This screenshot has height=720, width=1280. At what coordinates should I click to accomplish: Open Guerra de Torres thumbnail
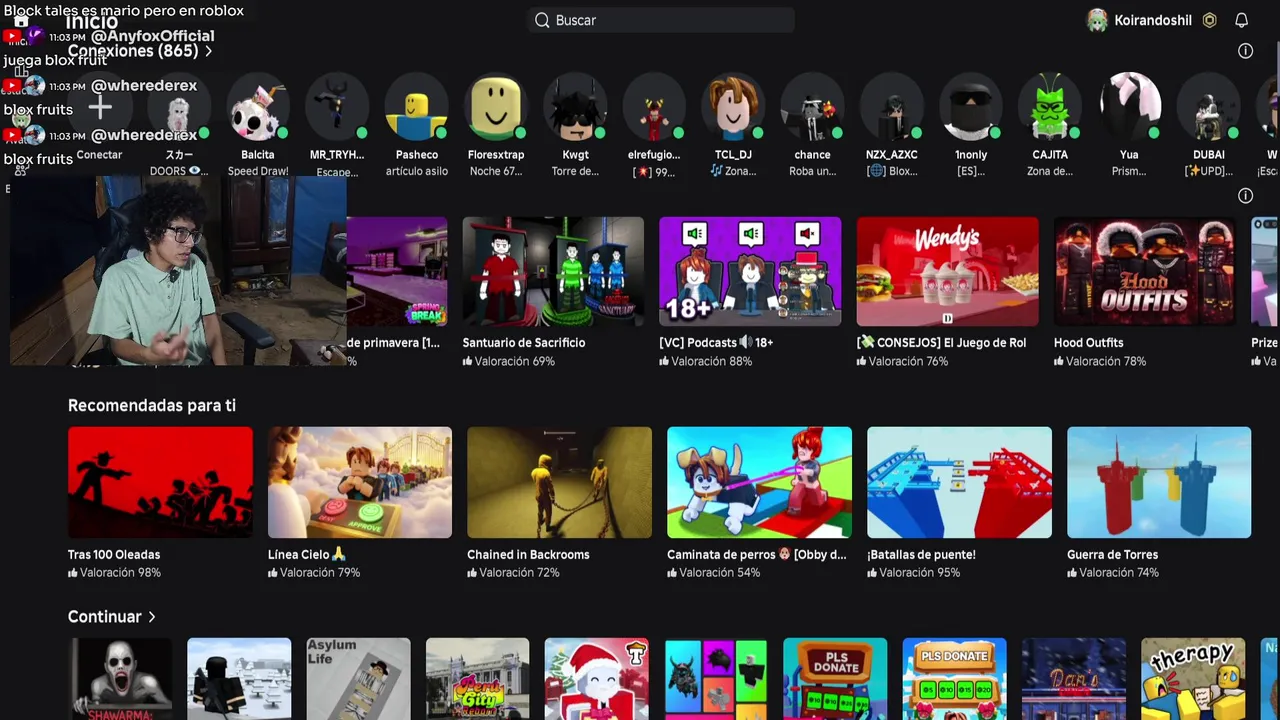click(1159, 482)
